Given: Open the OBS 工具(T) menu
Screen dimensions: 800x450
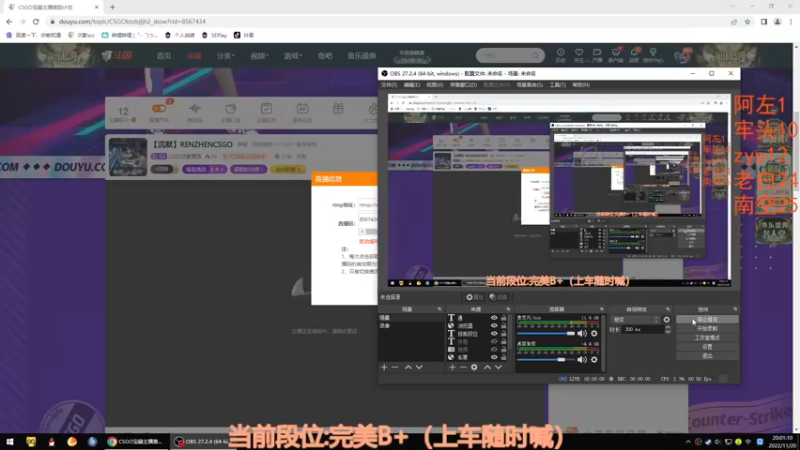Looking at the screenshot, I should click(558, 85).
